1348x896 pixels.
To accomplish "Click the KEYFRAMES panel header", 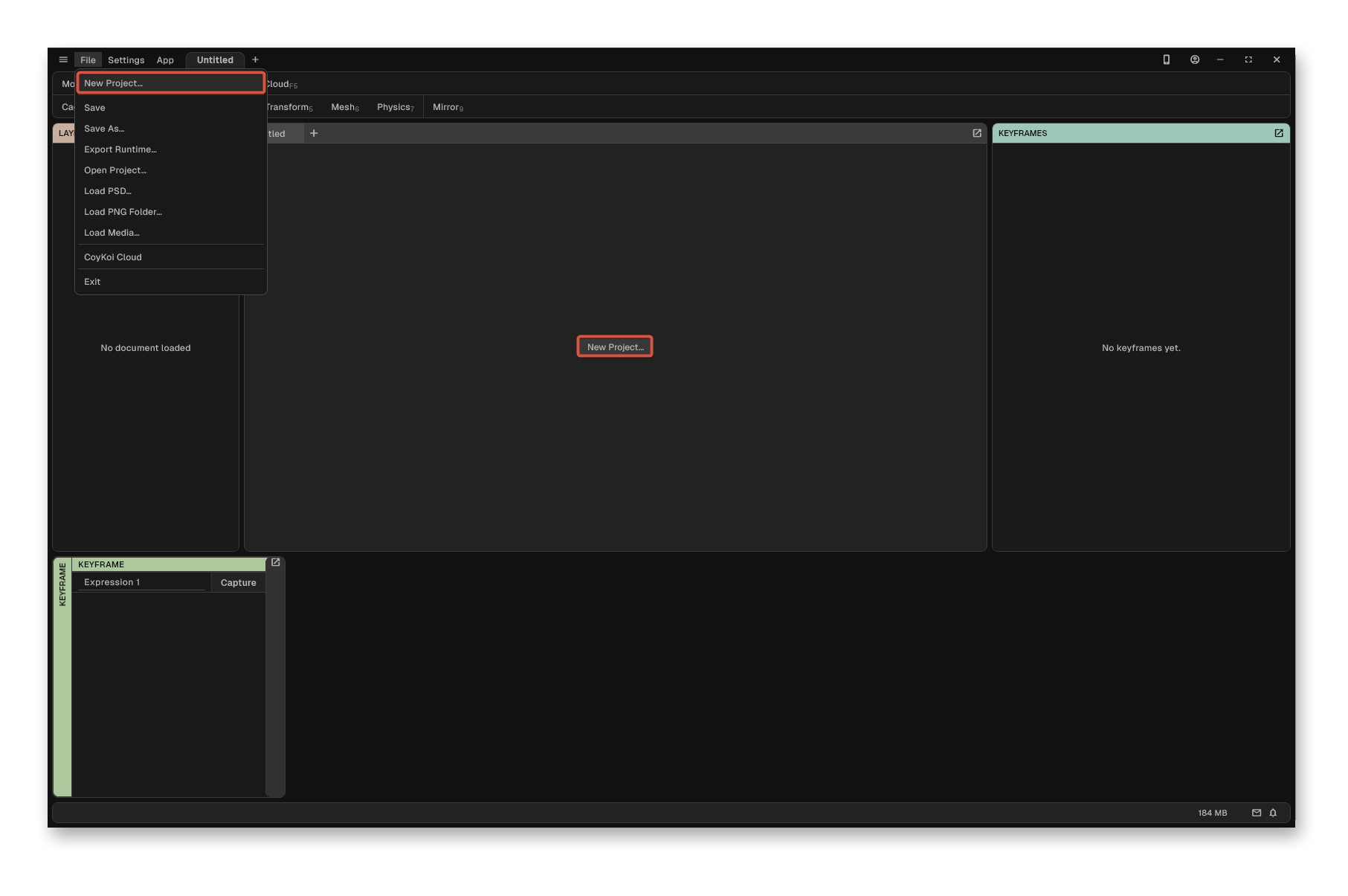I will click(1141, 133).
